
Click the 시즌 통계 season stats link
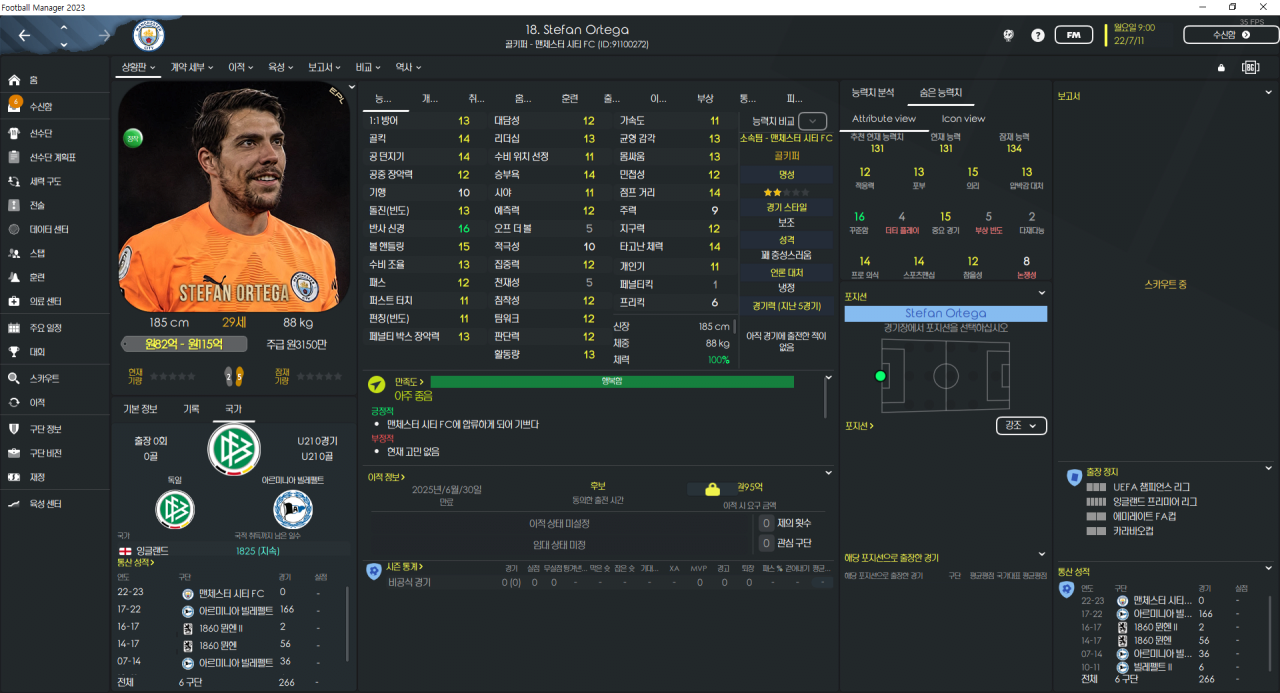pos(407,567)
